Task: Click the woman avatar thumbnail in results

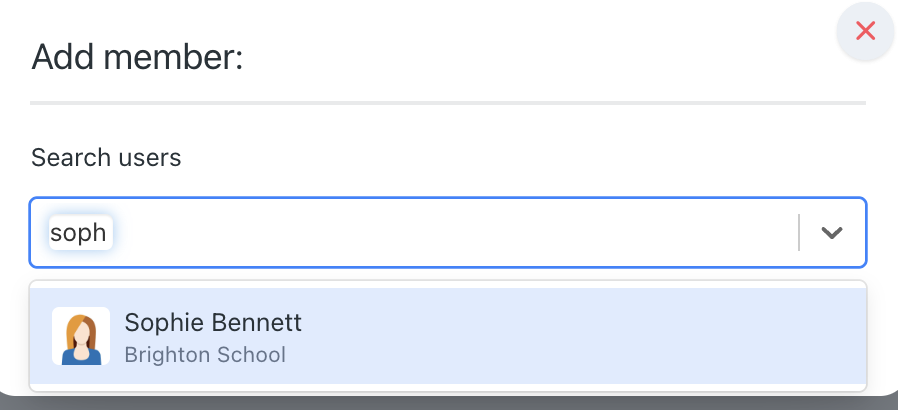Action: [x=81, y=336]
